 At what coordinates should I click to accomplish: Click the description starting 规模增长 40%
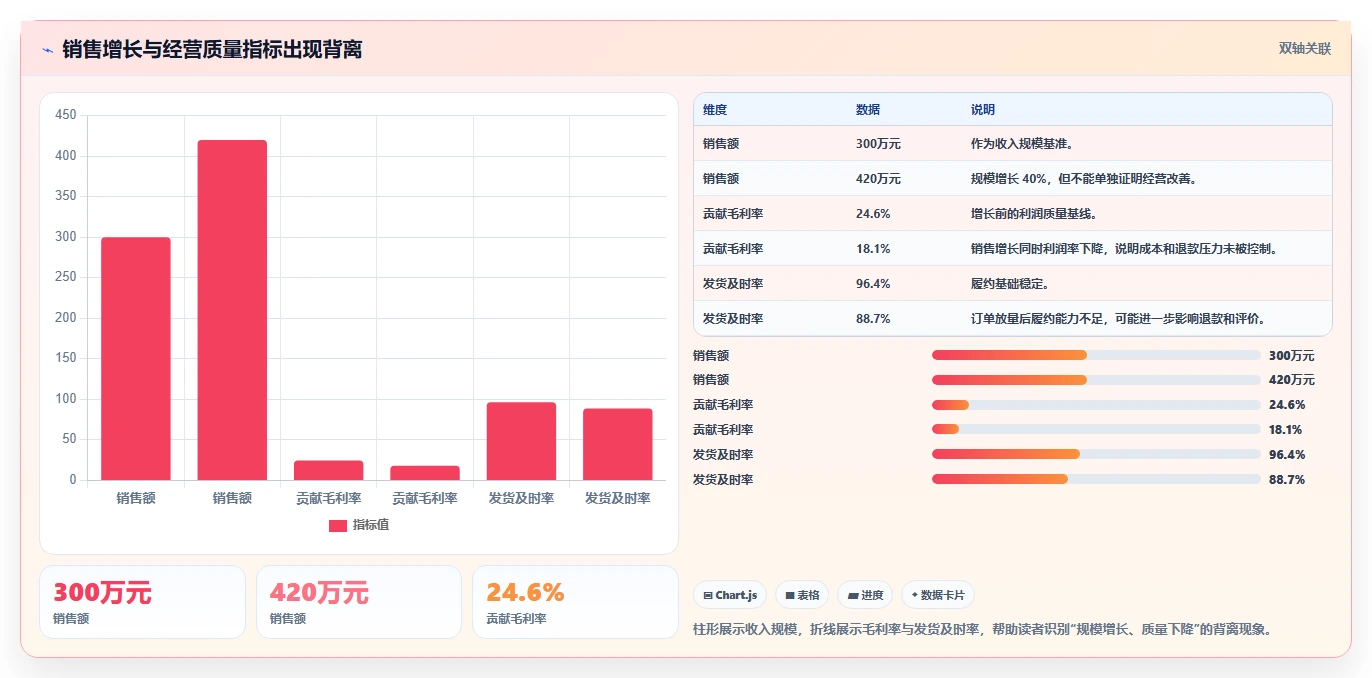coord(1084,179)
